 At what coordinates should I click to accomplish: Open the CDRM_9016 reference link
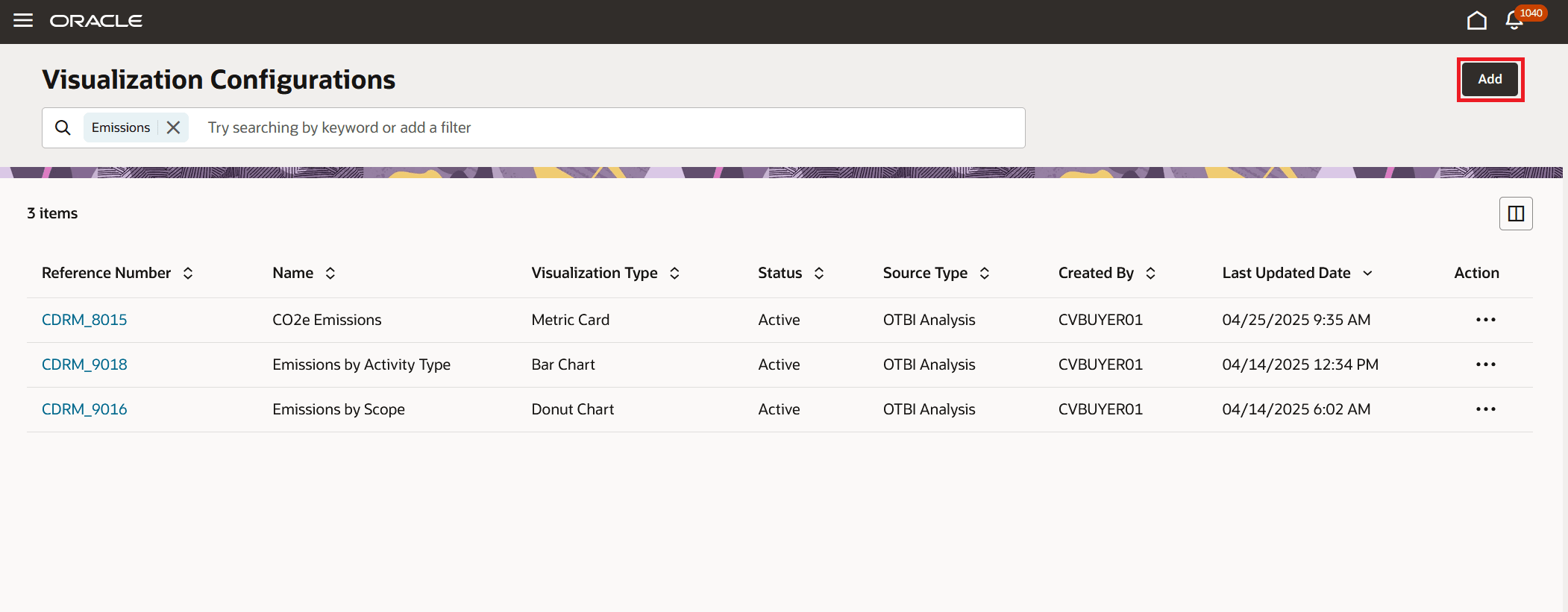84,409
